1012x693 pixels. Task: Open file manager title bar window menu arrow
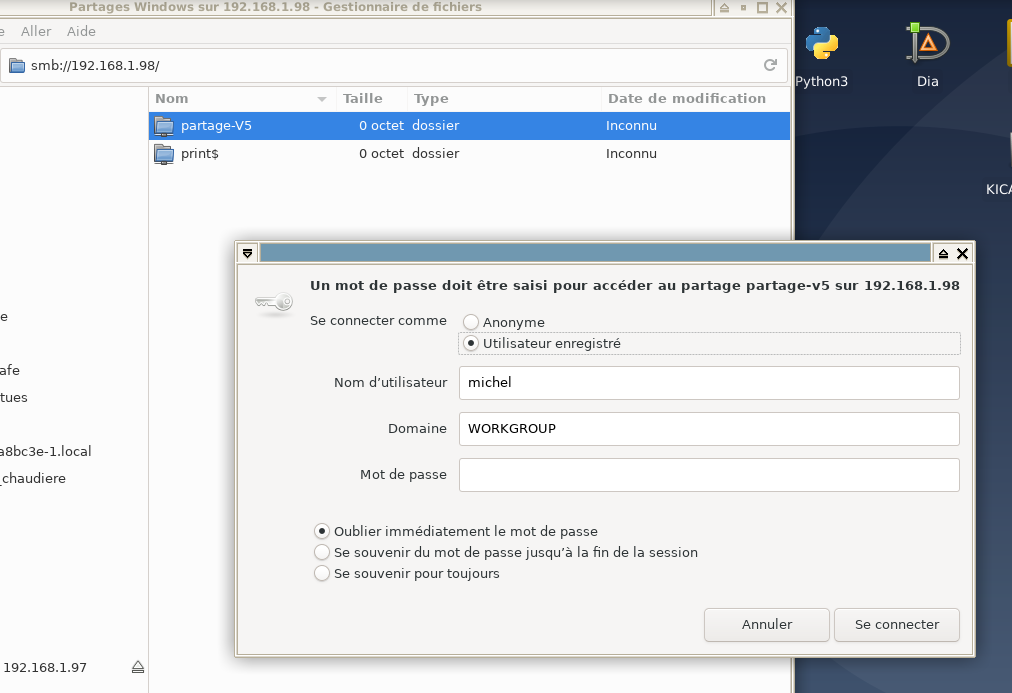pos(724,8)
